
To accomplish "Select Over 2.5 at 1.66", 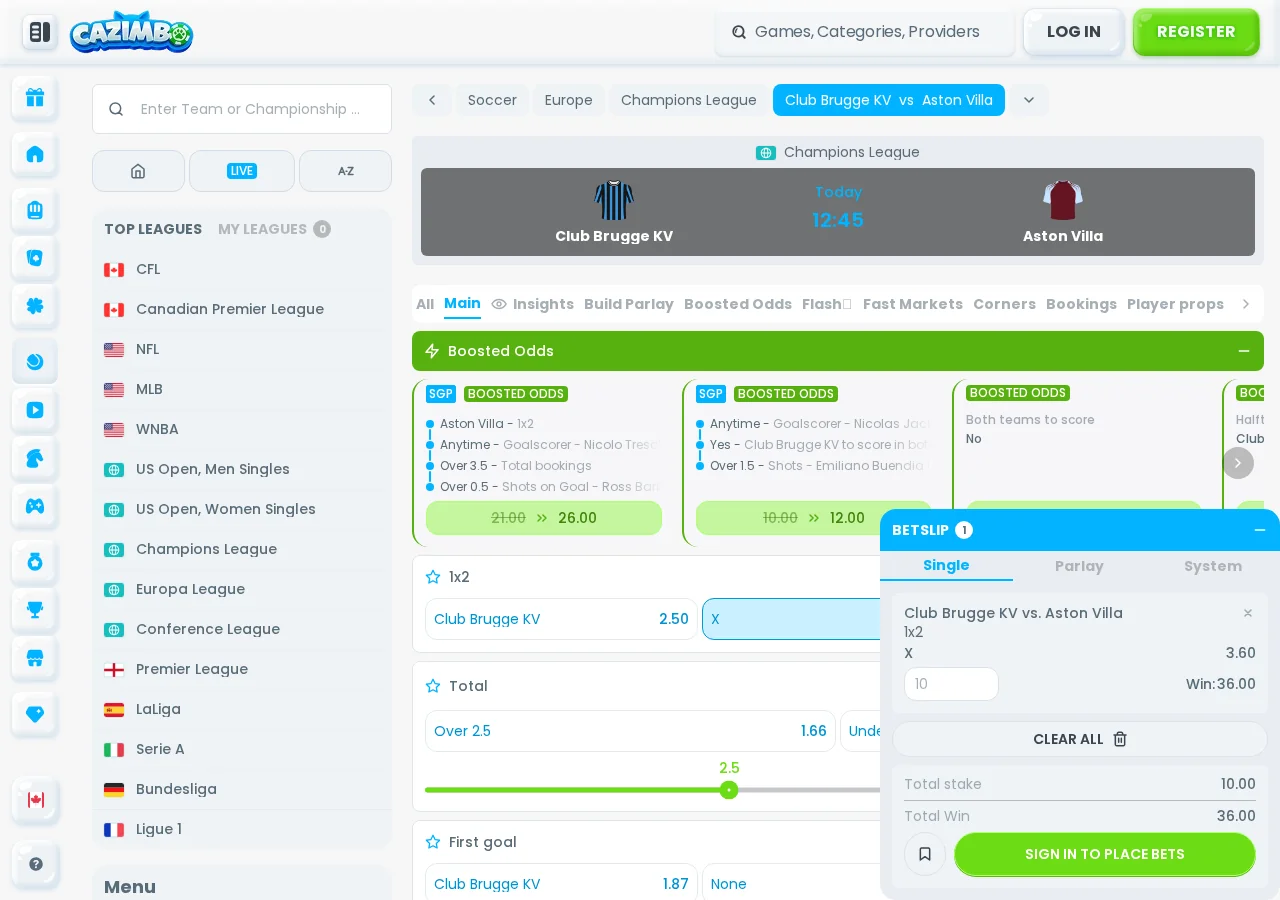I will (x=630, y=731).
